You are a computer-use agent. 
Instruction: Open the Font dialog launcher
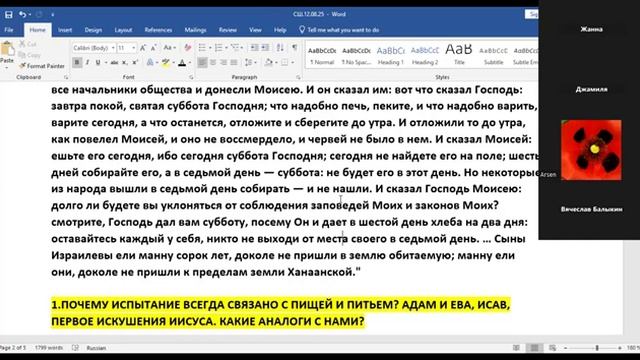pyautogui.click(x=191, y=77)
